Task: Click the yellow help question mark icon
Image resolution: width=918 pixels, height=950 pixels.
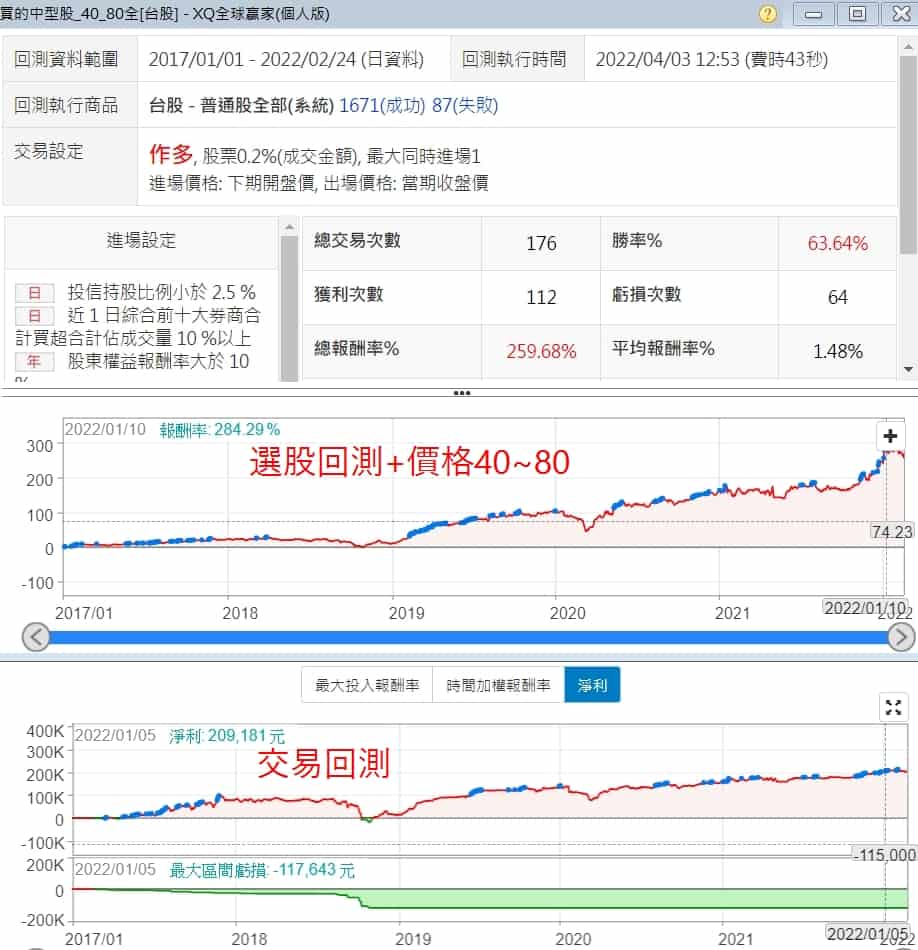Action: coord(767,14)
